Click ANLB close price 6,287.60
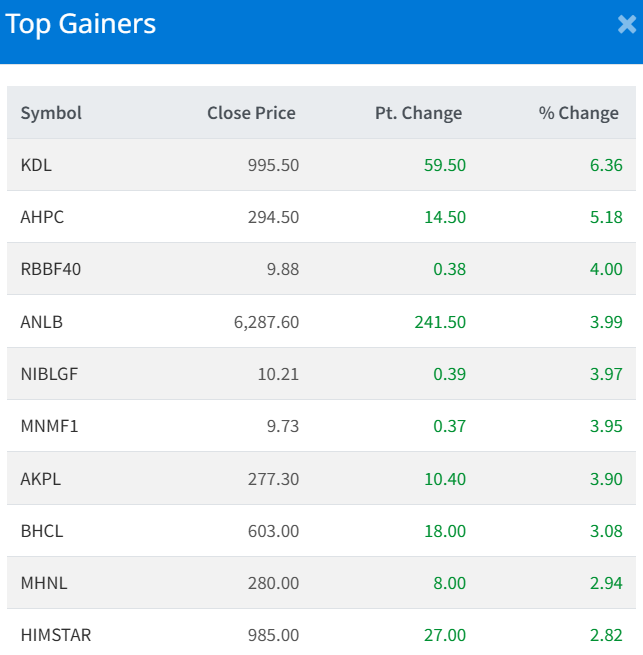Viewport: 643px width, 655px height. tap(258, 322)
